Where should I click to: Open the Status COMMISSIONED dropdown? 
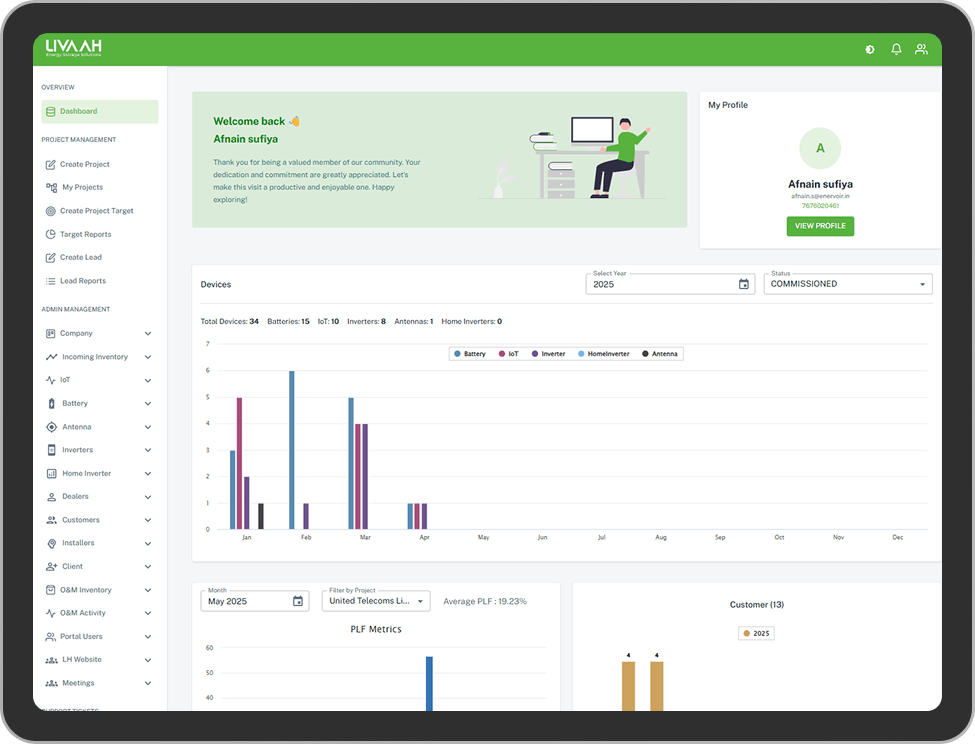[848, 284]
